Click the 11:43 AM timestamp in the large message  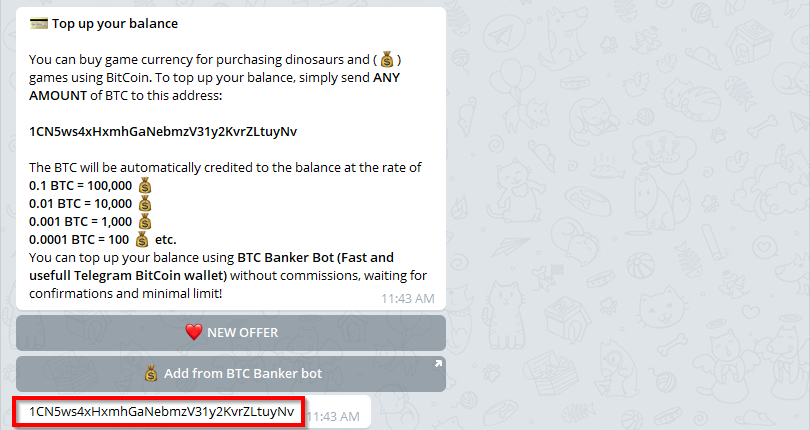[408, 299]
